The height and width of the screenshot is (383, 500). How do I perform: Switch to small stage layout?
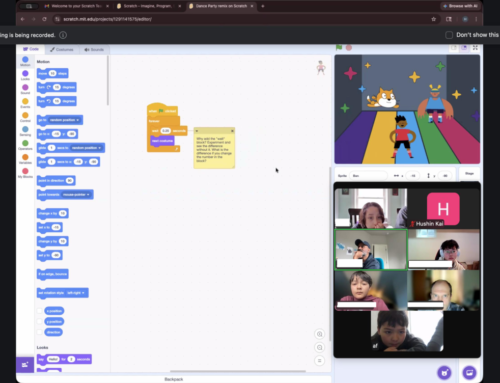[x=454, y=48]
